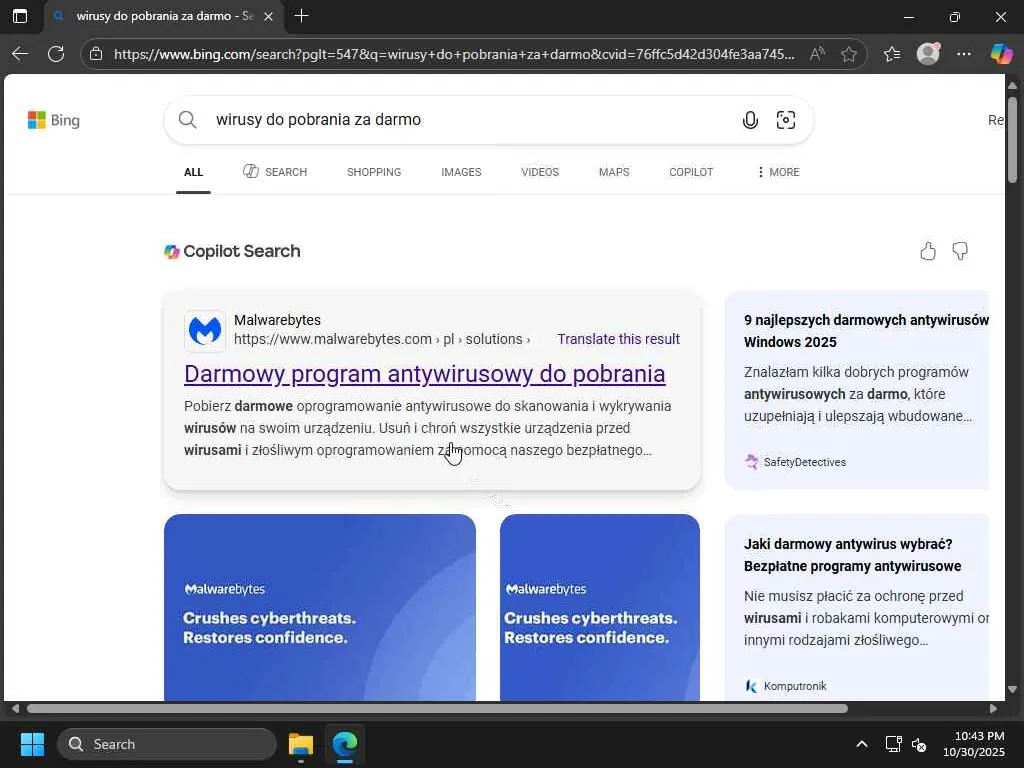Open the malwarebytes.com URL breadcrumb
The width and height of the screenshot is (1024, 768).
coord(382,340)
